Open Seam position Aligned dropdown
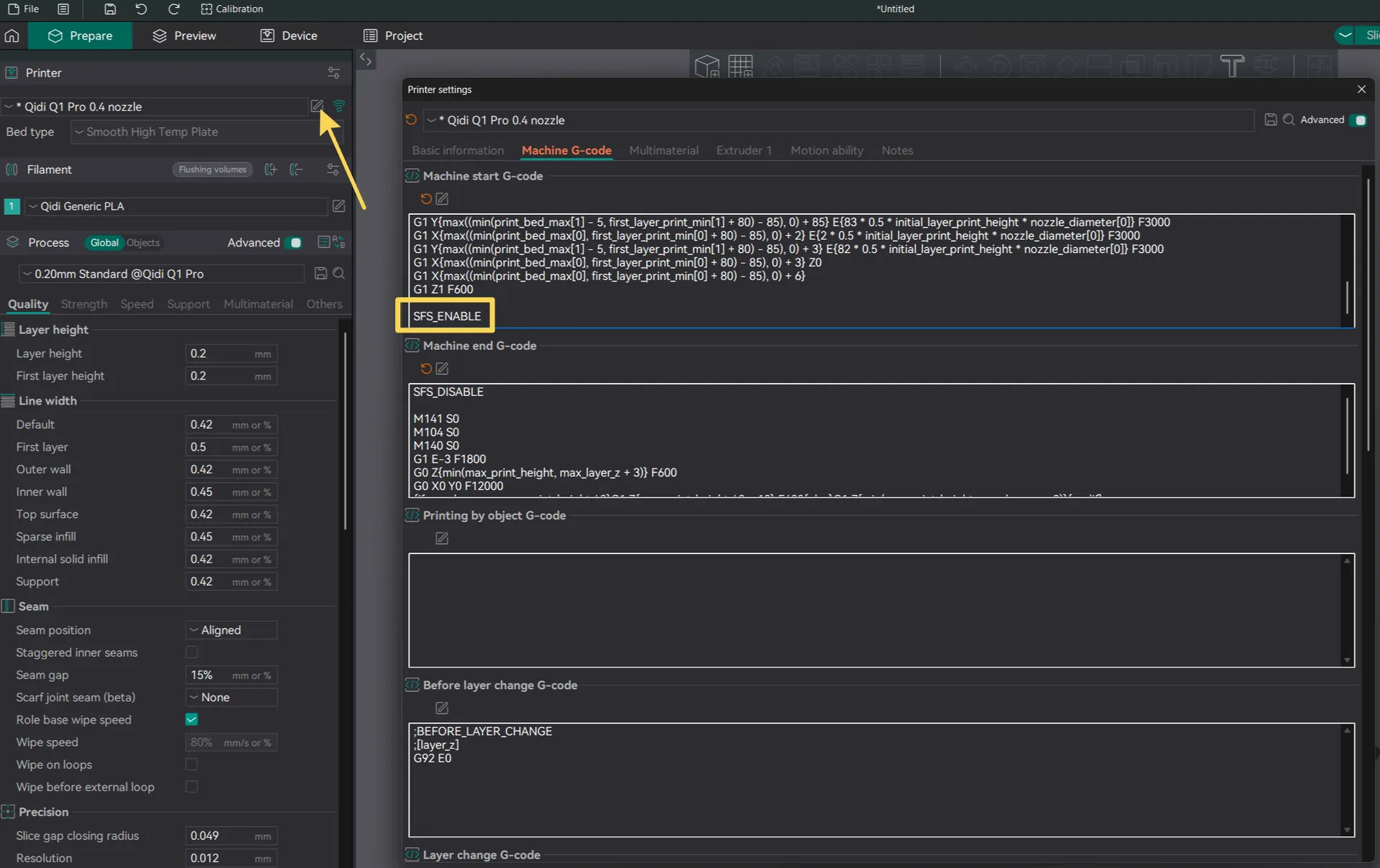1380x868 pixels. click(231, 630)
